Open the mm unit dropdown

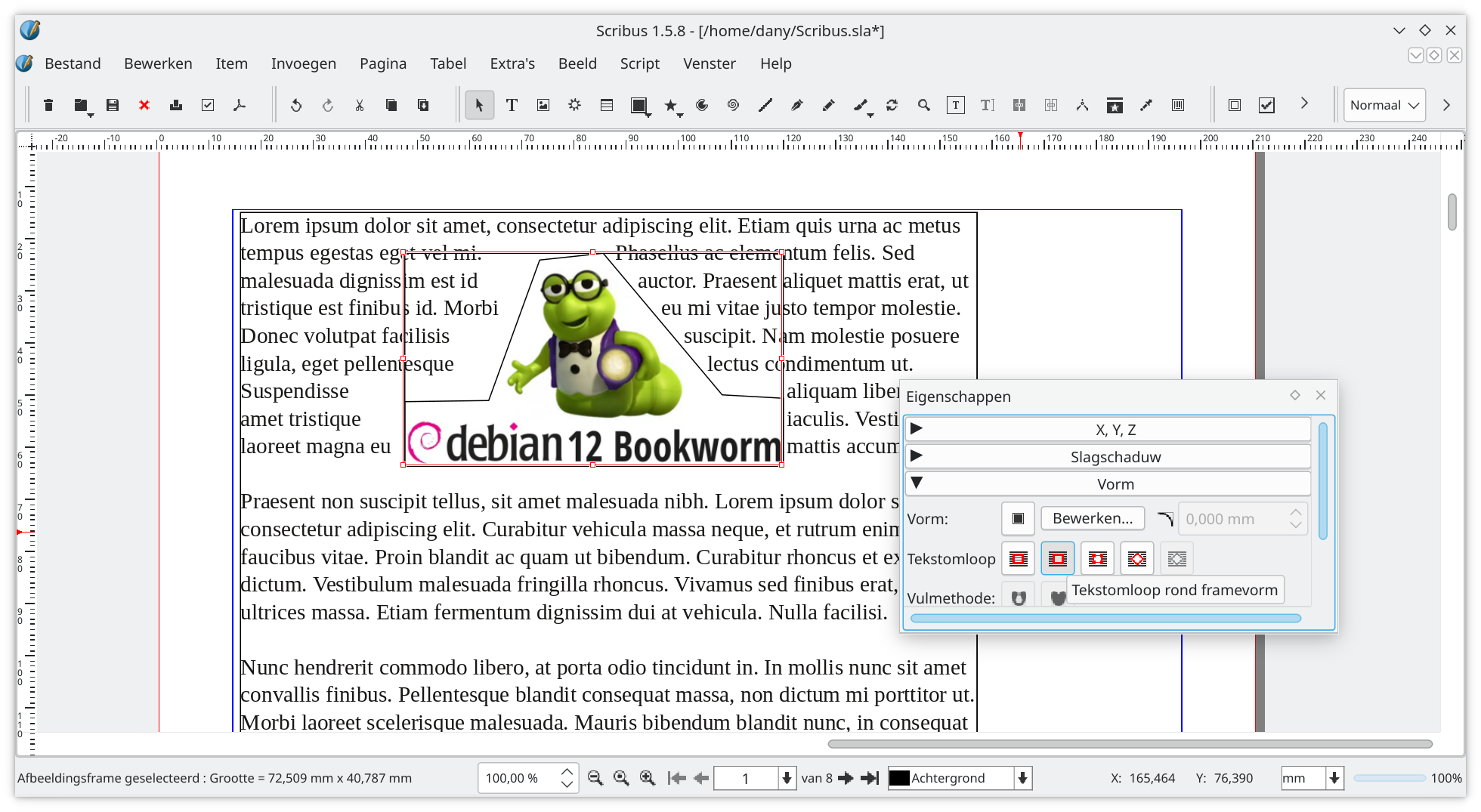tap(1334, 778)
